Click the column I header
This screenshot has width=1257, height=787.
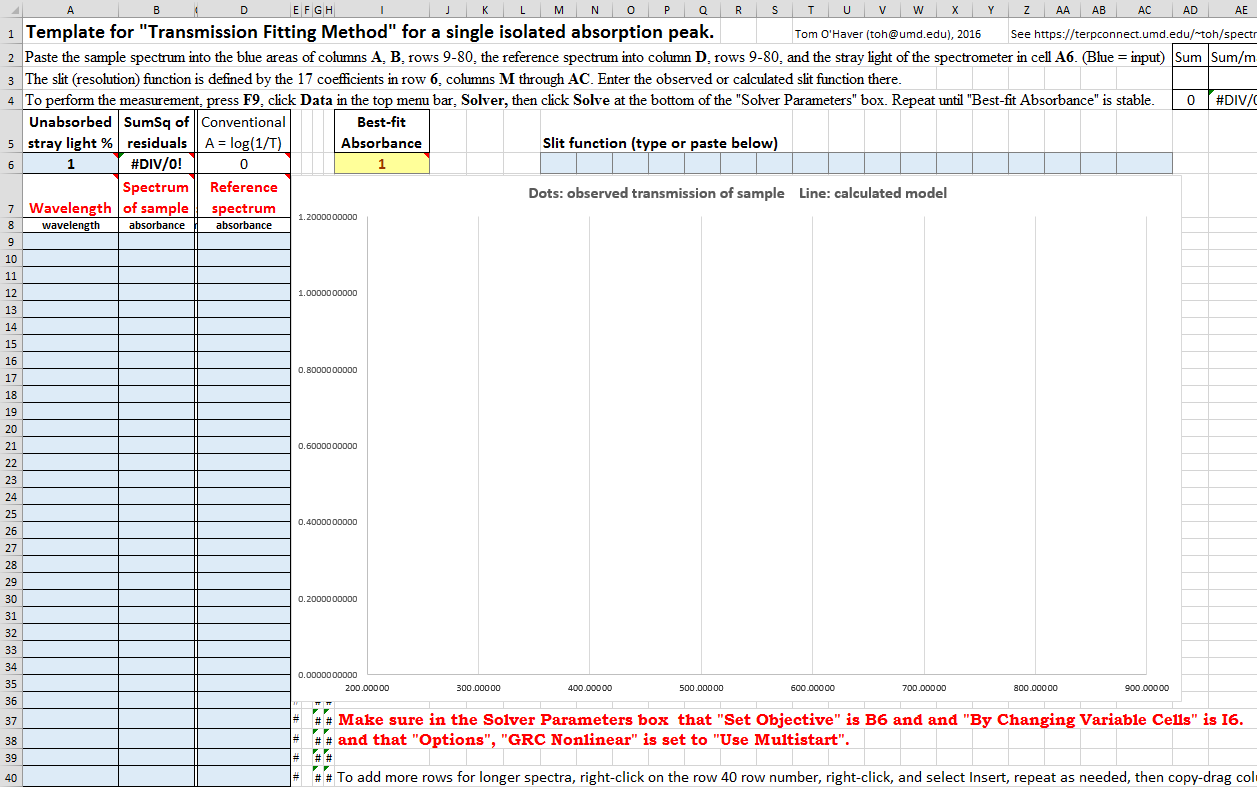pyautogui.click(x=381, y=10)
